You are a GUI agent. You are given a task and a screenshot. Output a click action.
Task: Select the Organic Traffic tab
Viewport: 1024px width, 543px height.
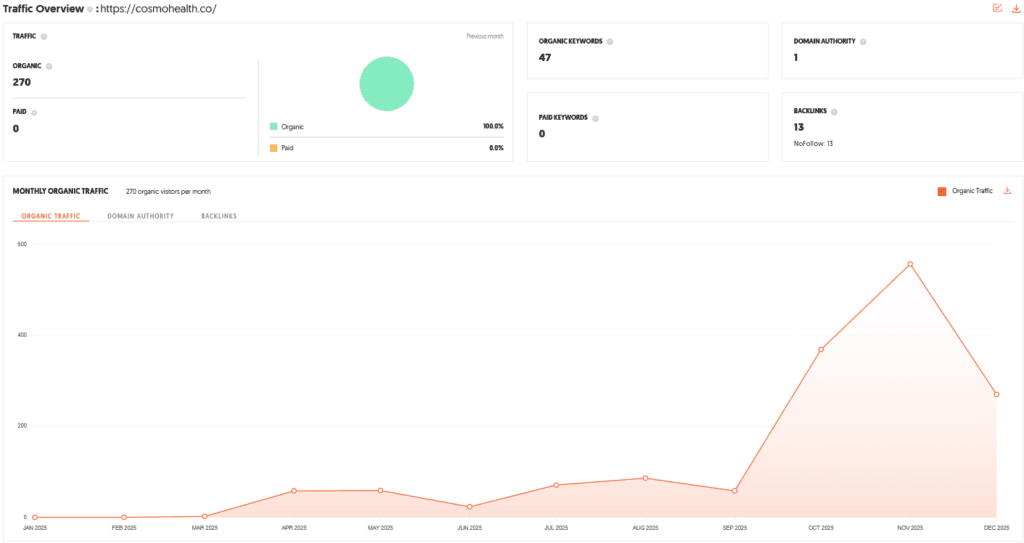[51, 216]
